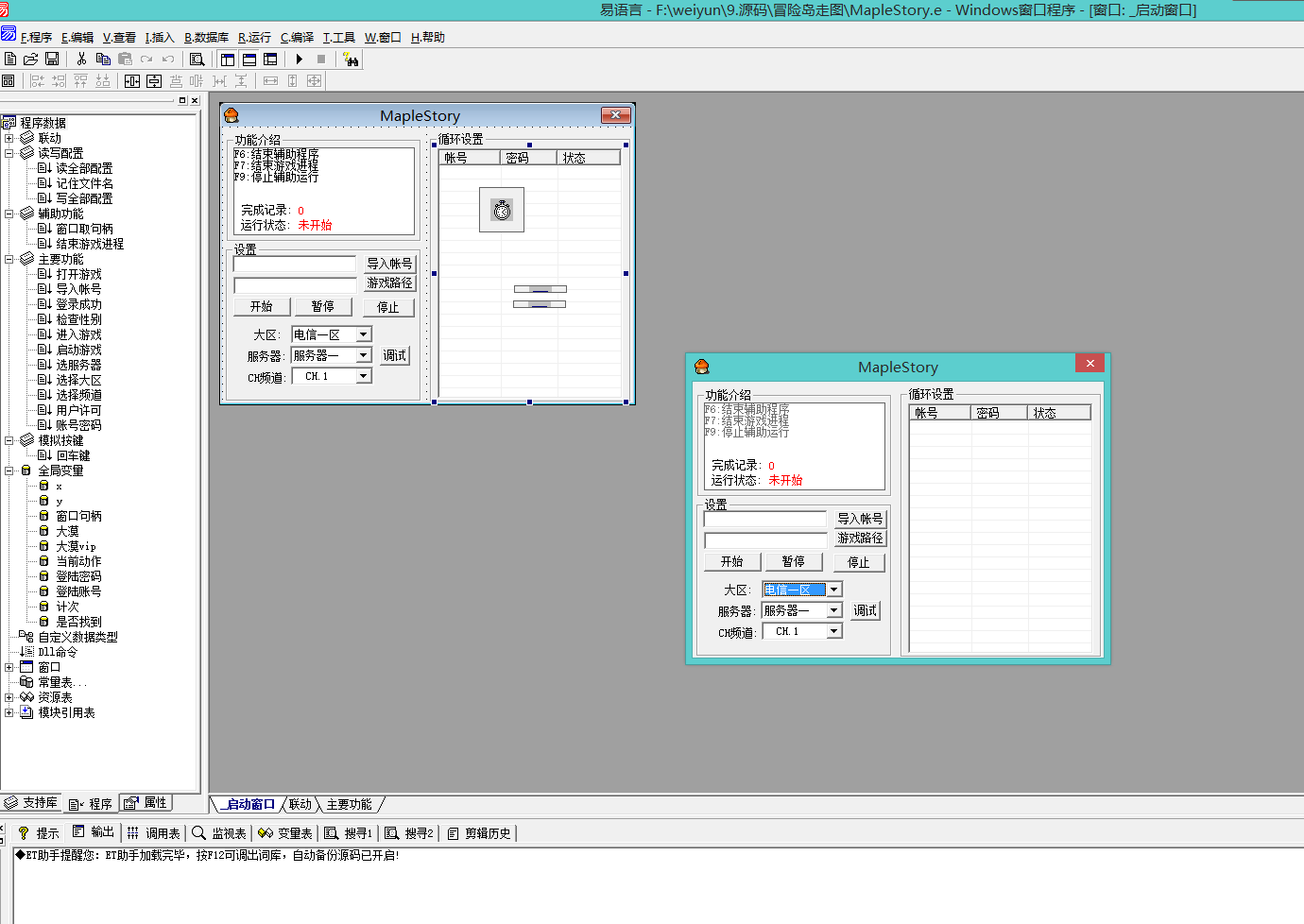Click the 程序数据 root node icon

tap(9, 123)
